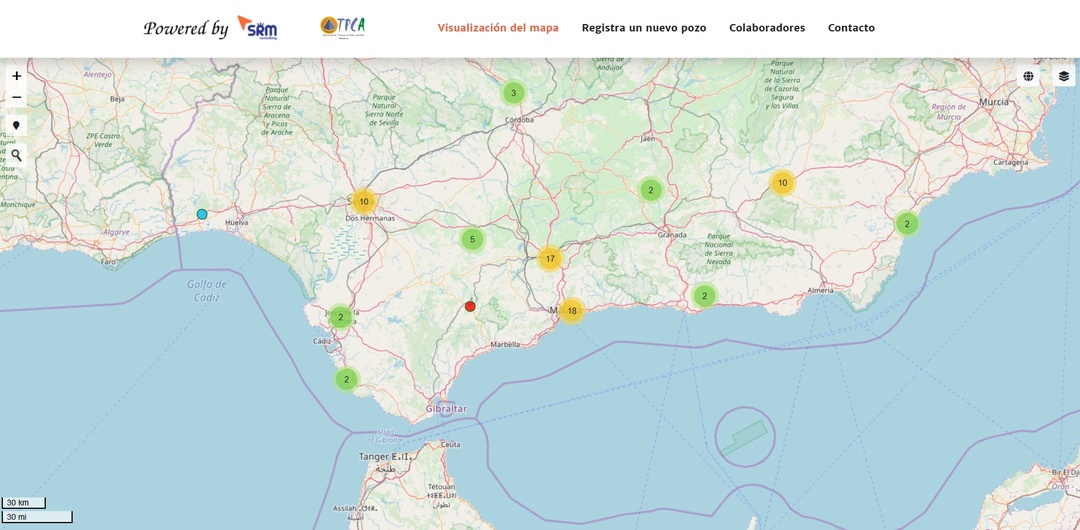Expand the cluster of 2 on the Almería east coast
Viewport: 1080px width, 530px height.
click(907, 223)
